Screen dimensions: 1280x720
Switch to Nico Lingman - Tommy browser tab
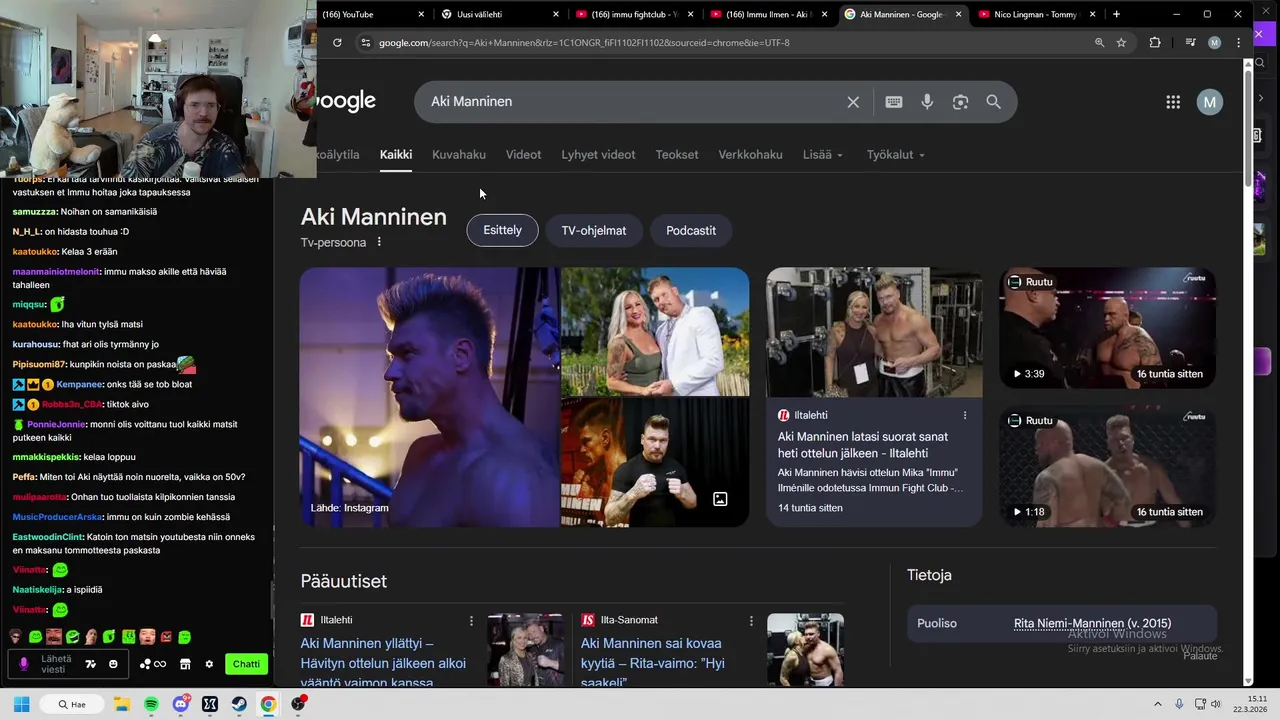click(1035, 14)
